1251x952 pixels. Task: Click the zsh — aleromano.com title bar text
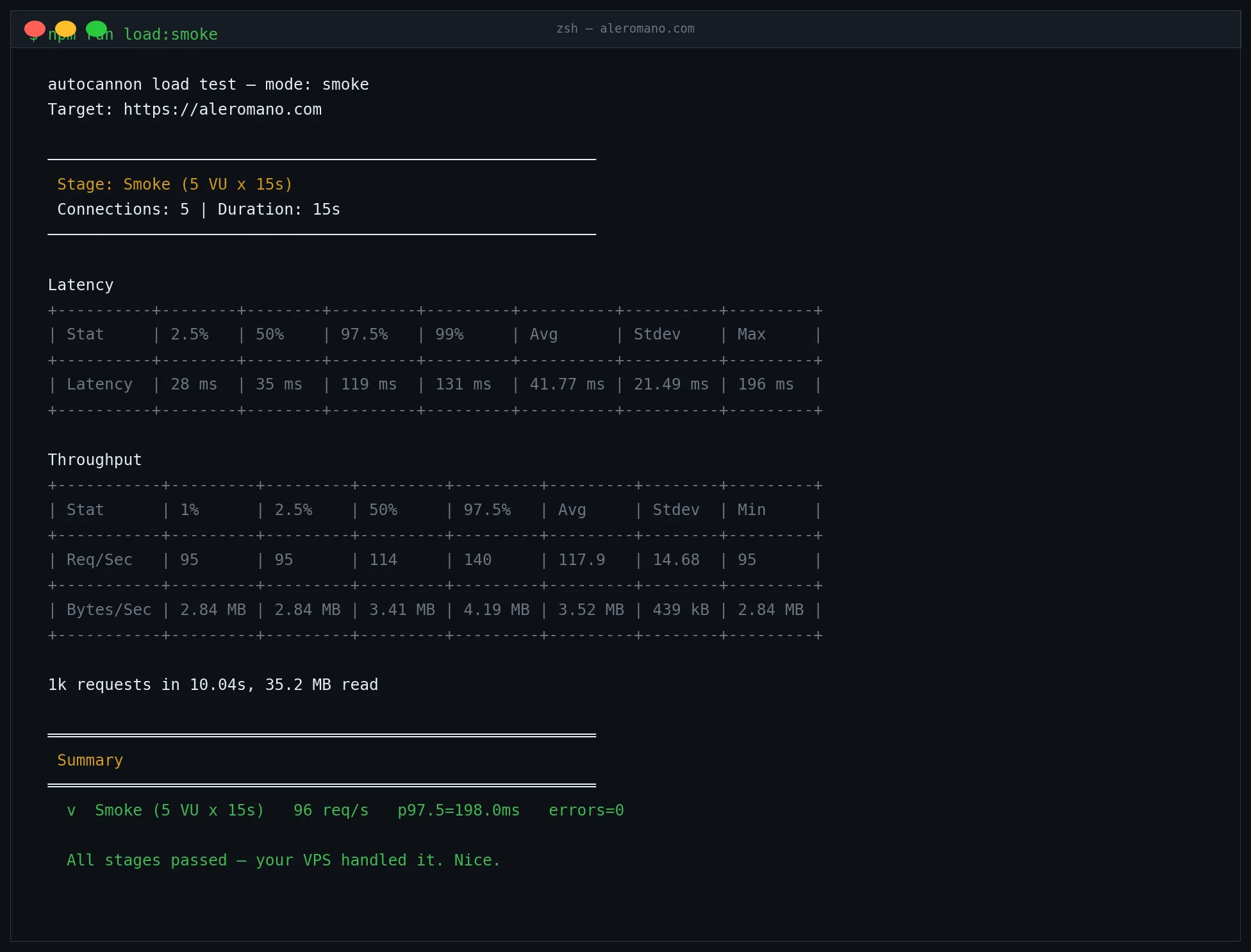625,29
